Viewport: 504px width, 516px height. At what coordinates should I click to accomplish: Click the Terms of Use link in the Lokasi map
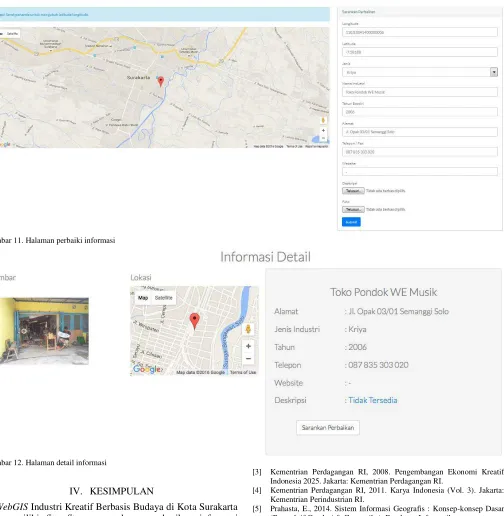point(243,372)
